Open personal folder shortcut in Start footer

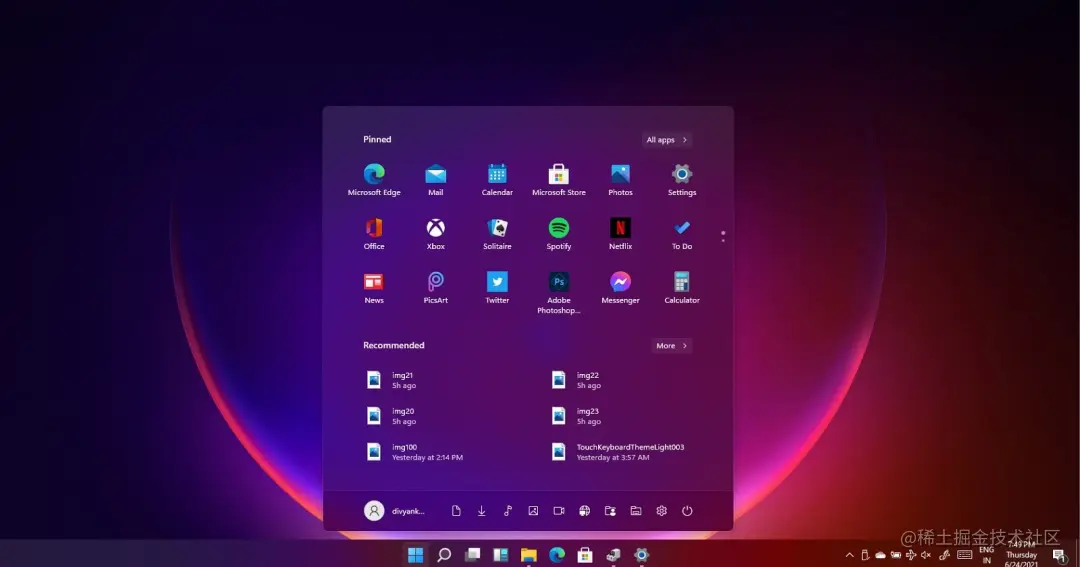coord(610,511)
